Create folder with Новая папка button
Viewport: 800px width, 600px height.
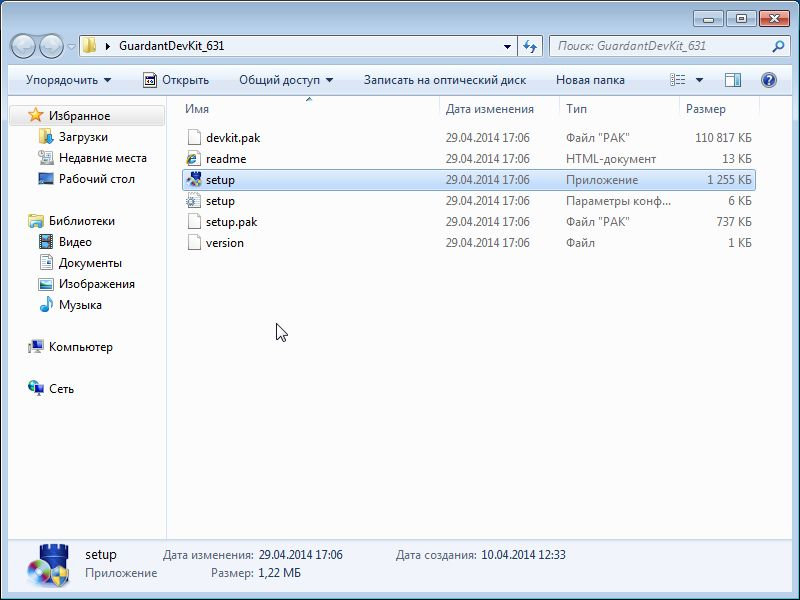tap(590, 80)
